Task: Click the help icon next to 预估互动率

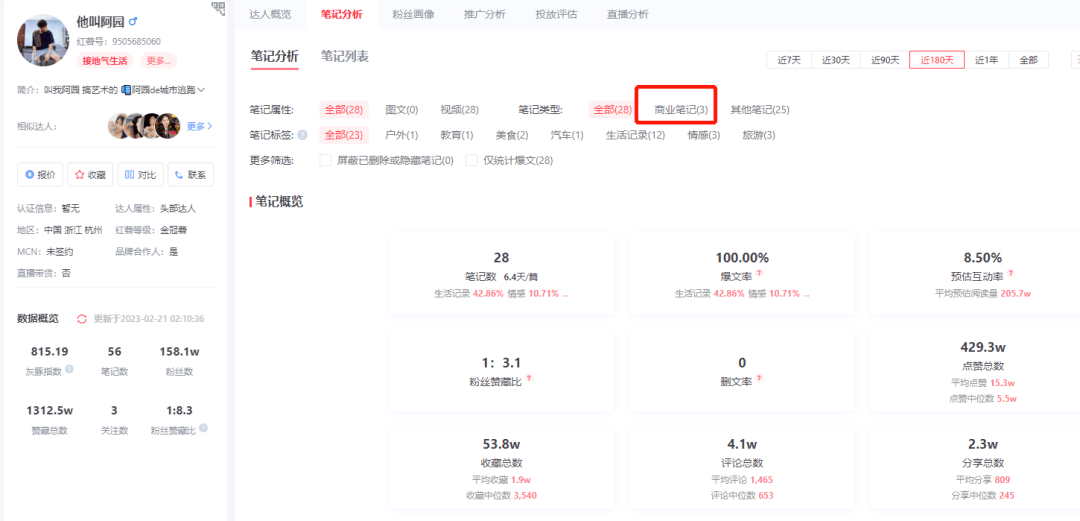Action: coord(1012,273)
